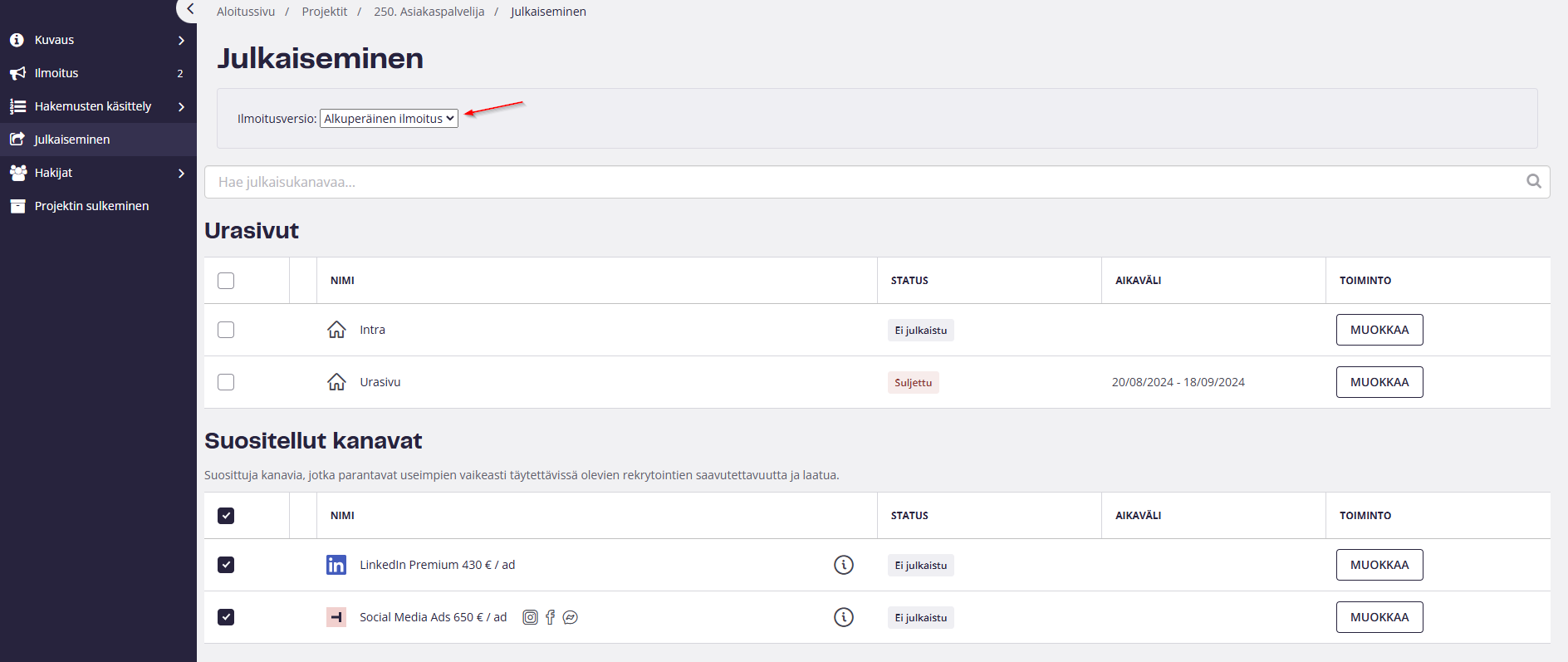This screenshot has width=1568, height=662.
Task: Open info icon for Social Media Ads
Action: tap(844, 617)
